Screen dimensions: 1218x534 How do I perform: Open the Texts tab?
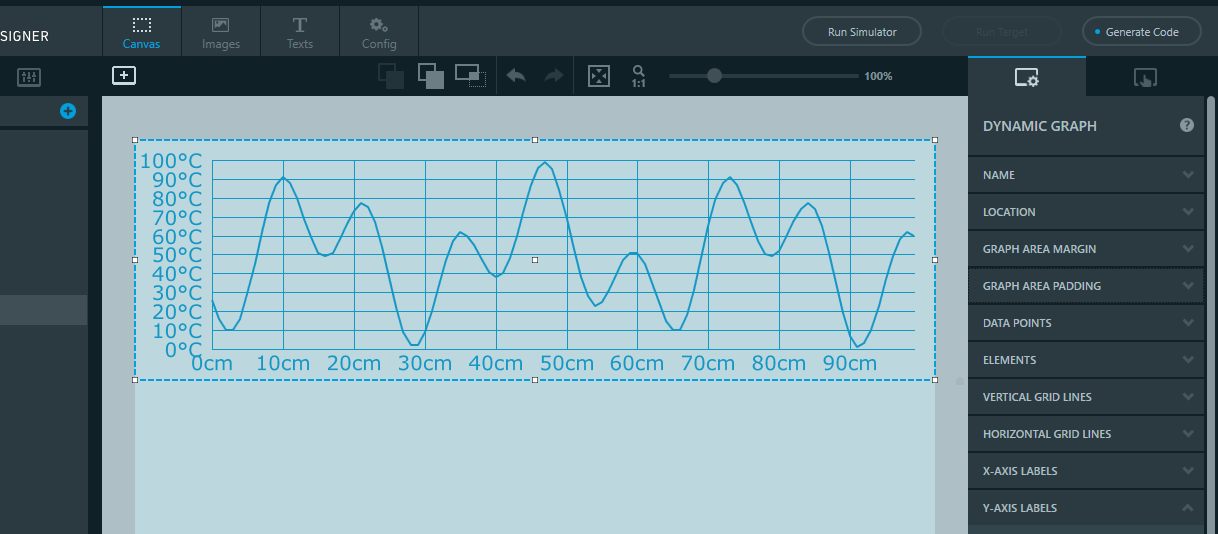[x=300, y=31]
